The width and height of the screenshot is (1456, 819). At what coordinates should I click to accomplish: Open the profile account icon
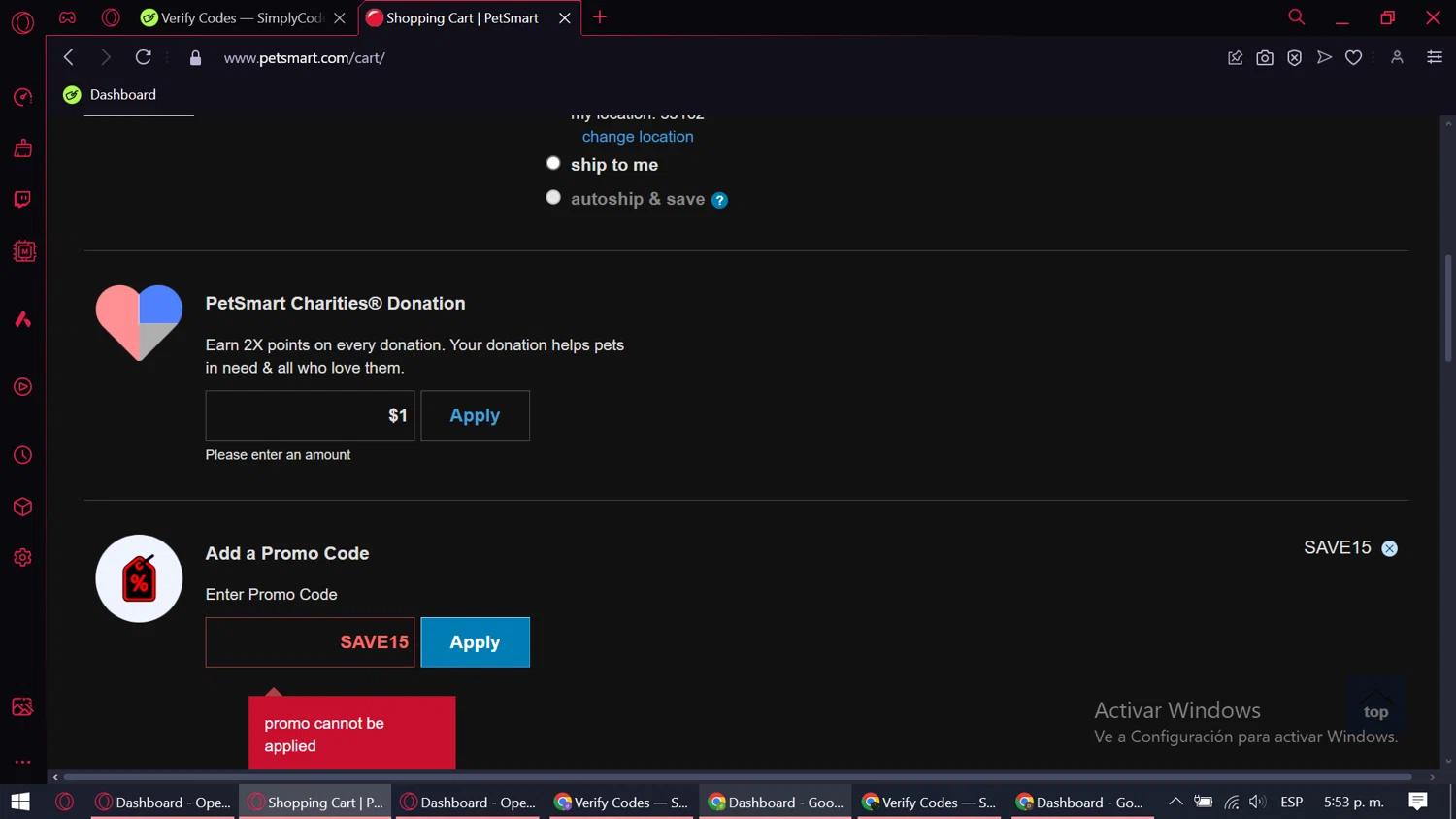(1397, 58)
